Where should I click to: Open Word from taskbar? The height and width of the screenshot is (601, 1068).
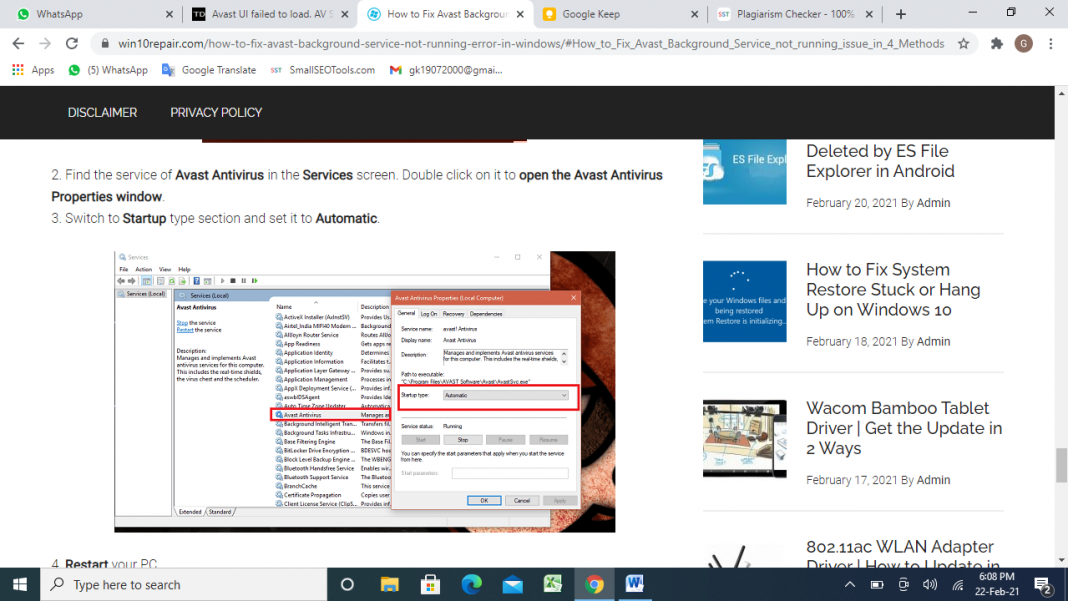tap(635, 585)
